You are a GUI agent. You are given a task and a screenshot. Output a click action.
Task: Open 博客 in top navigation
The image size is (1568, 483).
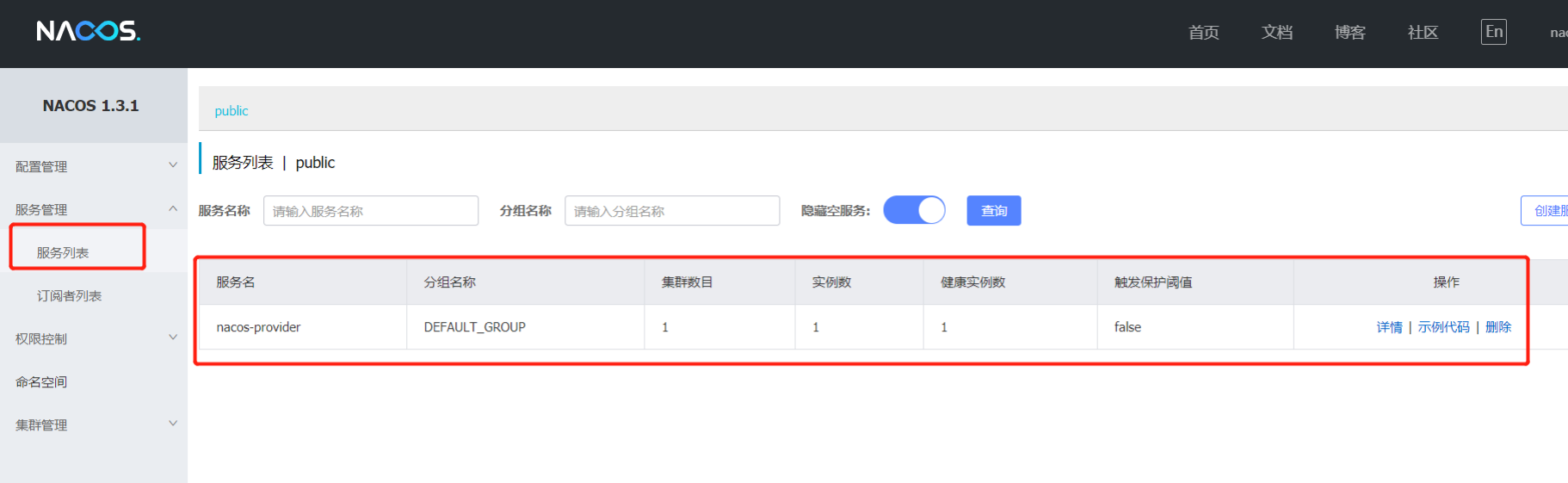point(1350,33)
